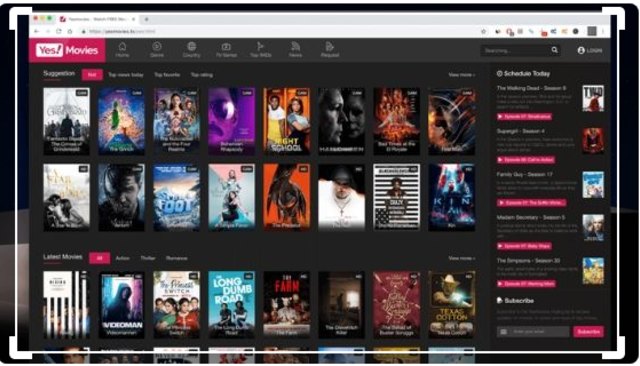Open the Bad Times at the El Royale poster
This screenshot has height=366, width=640.
click(x=396, y=121)
